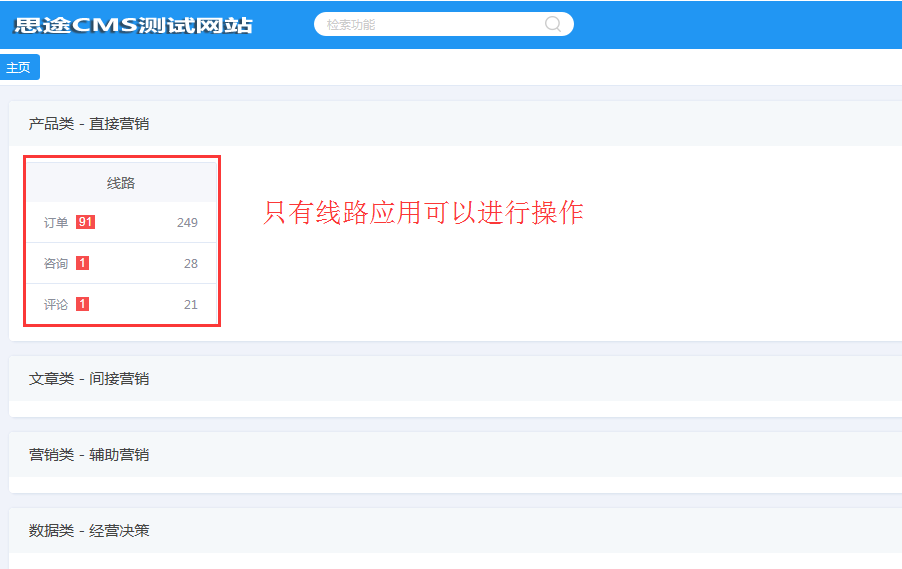Focus the 检索功能 search field
Screen dimensions: 902x569
pos(430,24)
